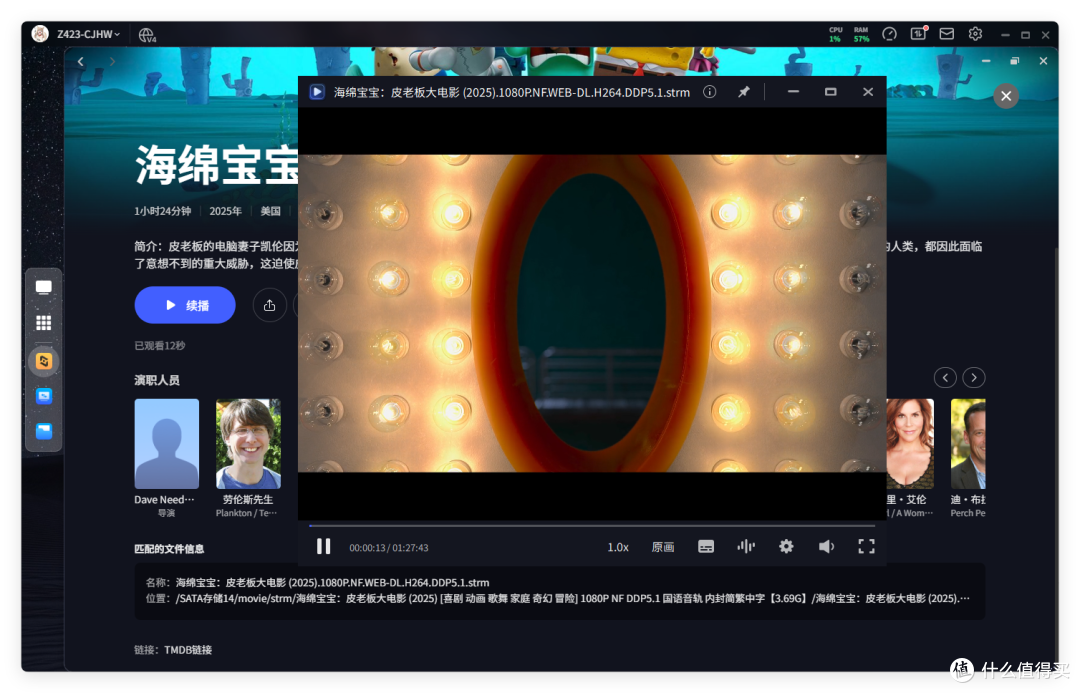Open the TMDB链接 link
The width and height of the screenshot is (1080, 693).
[x=188, y=650]
